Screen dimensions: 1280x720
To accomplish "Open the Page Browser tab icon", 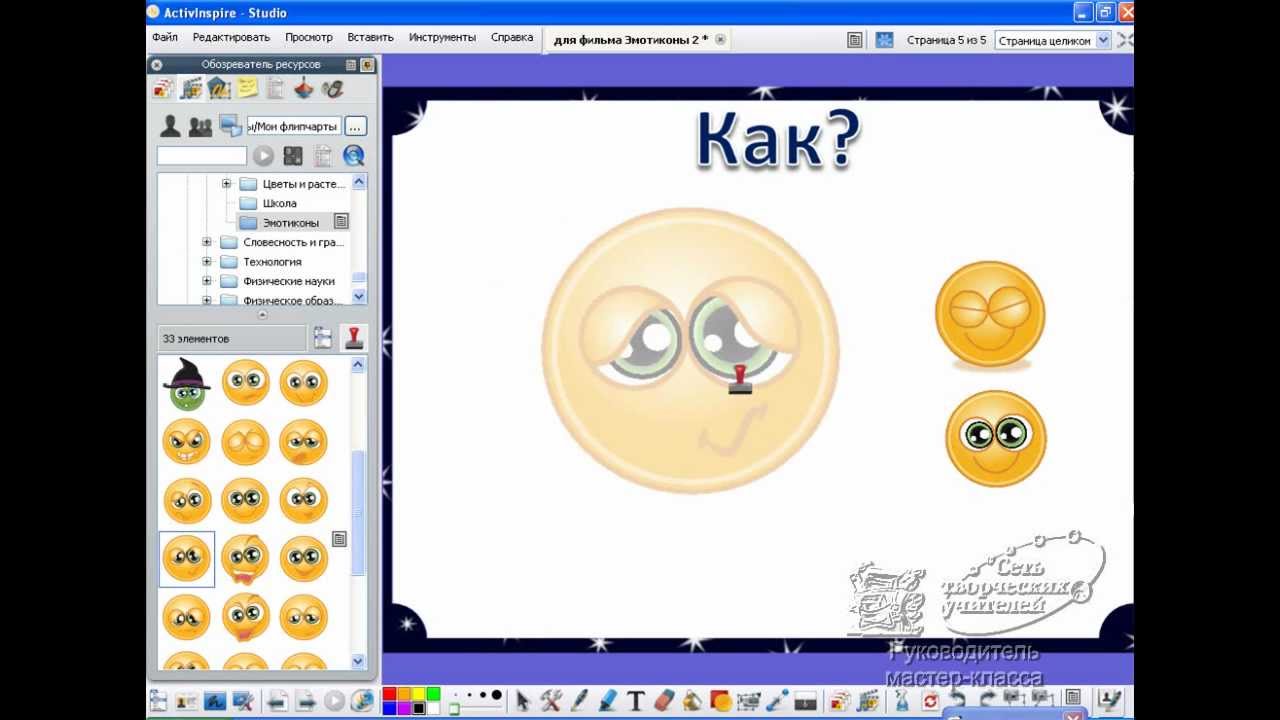I will [x=163, y=89].
